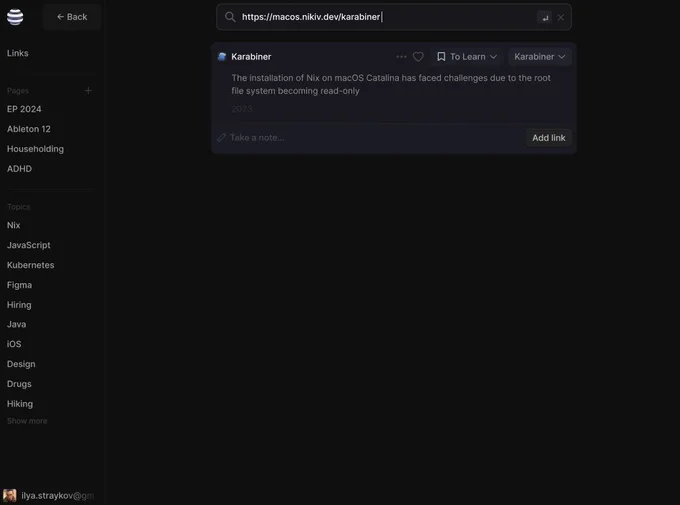The height and width of the screenshot is (505, 680).
Task: Open the ADHD page
Action: (20, 169)
